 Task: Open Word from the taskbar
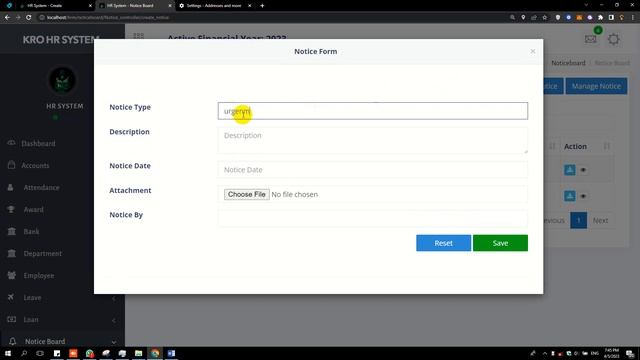click(x=171, y=353)
